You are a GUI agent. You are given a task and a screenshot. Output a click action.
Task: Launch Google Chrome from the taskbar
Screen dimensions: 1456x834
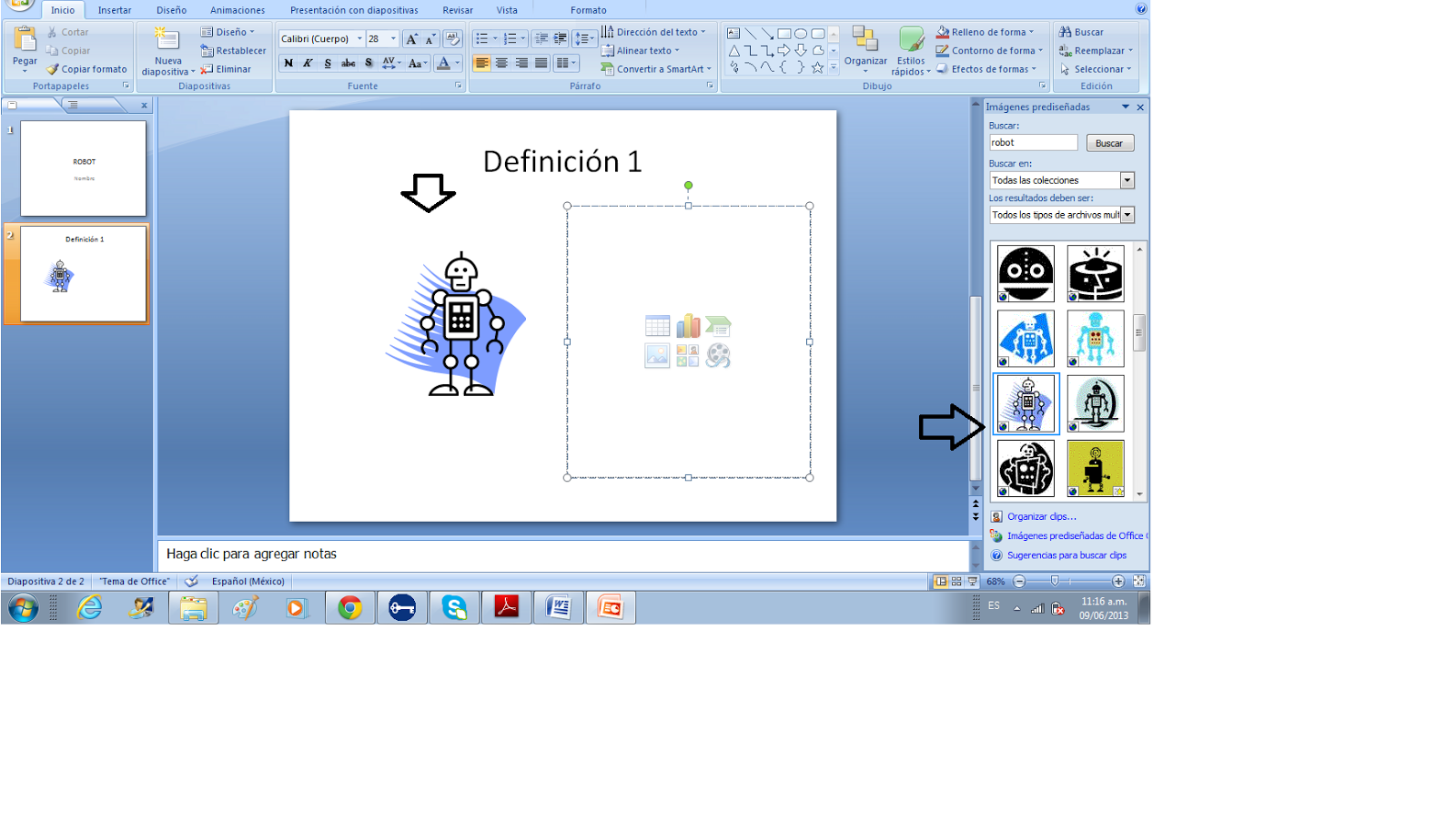[350, 607]
